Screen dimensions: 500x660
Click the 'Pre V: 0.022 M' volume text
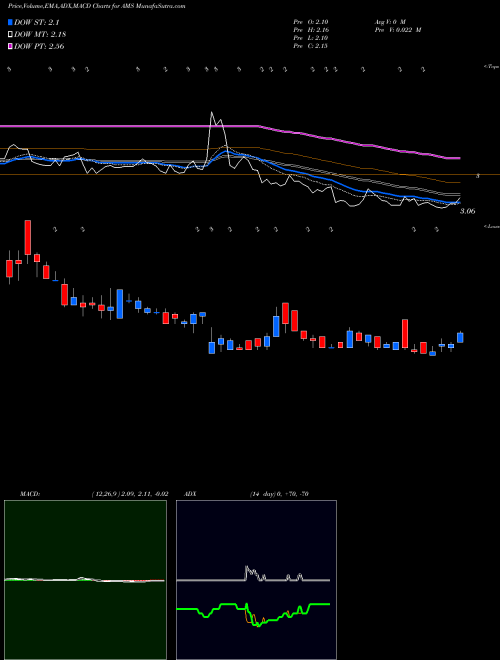[x=398, y=30]
